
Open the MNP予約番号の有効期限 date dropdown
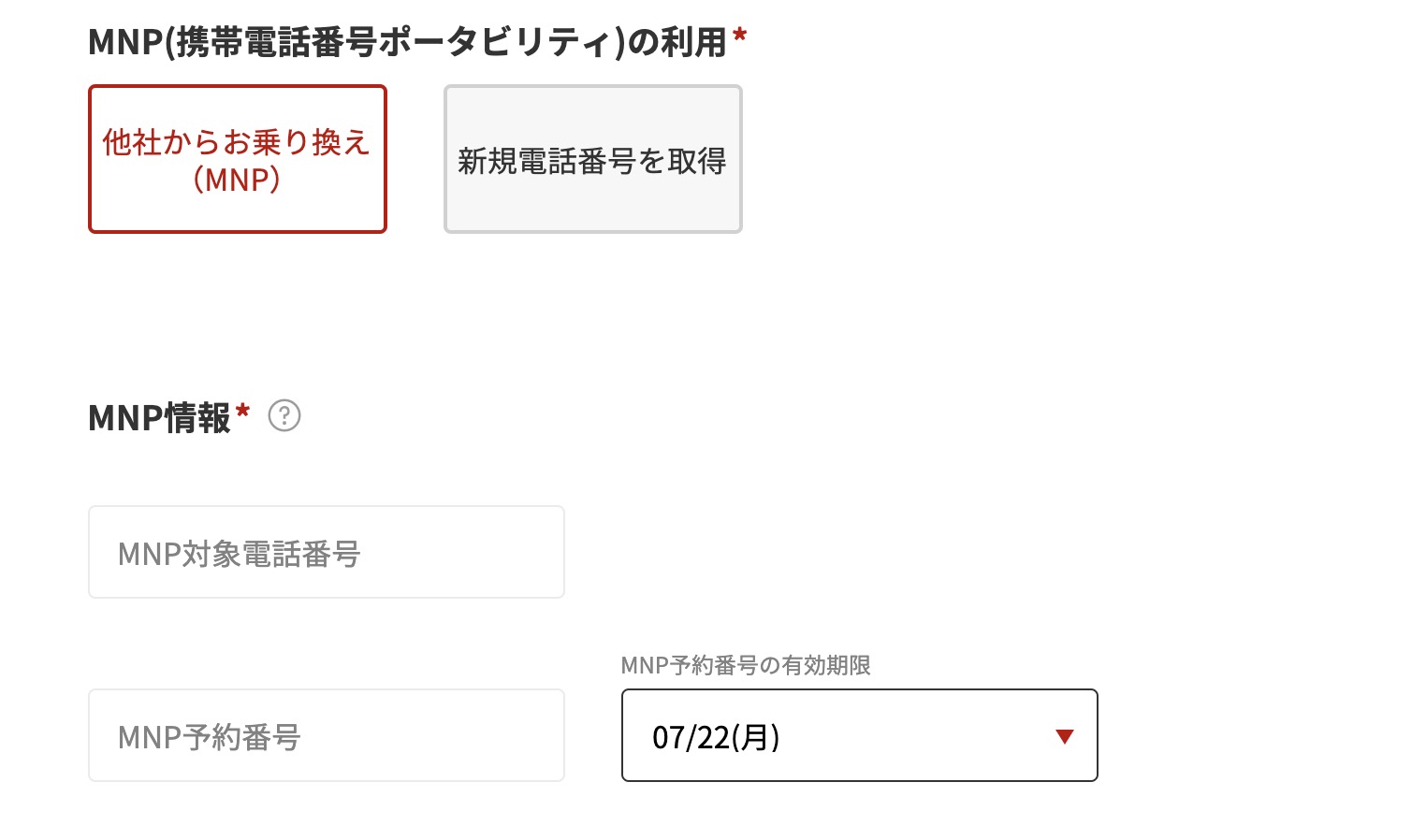[x=859, y=735]
